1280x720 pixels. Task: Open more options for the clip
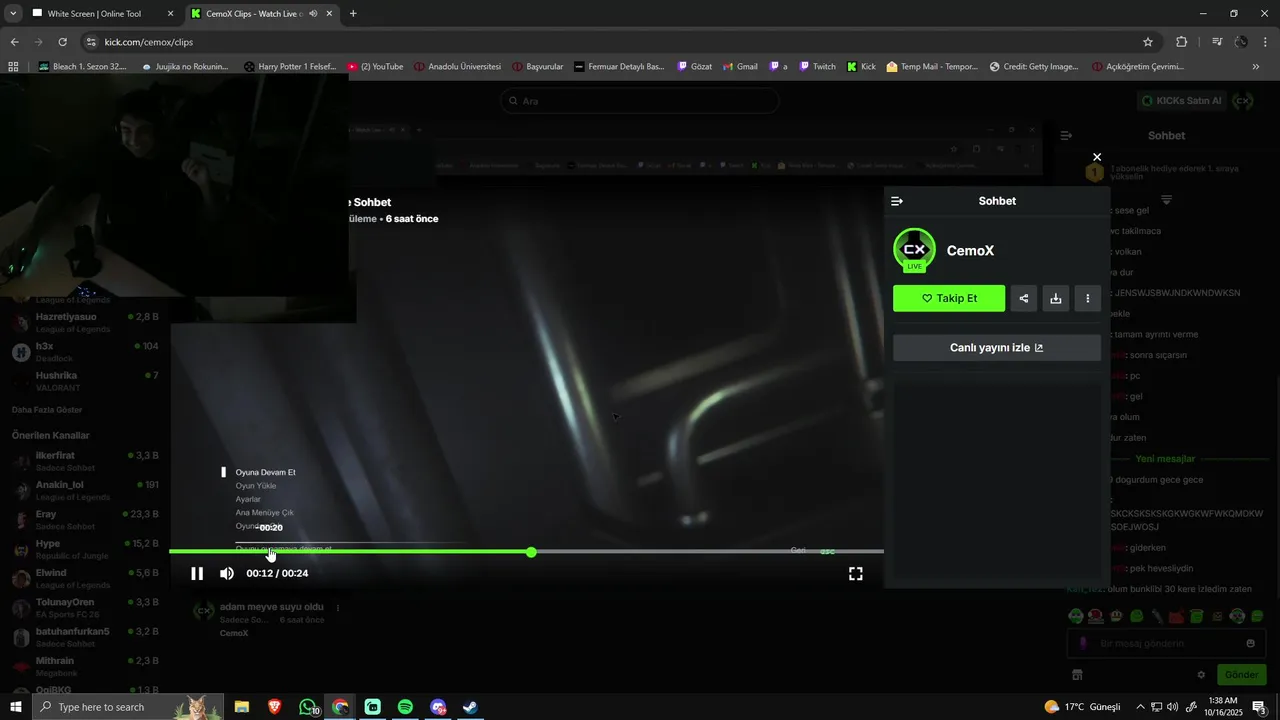tap(1087, 298)
